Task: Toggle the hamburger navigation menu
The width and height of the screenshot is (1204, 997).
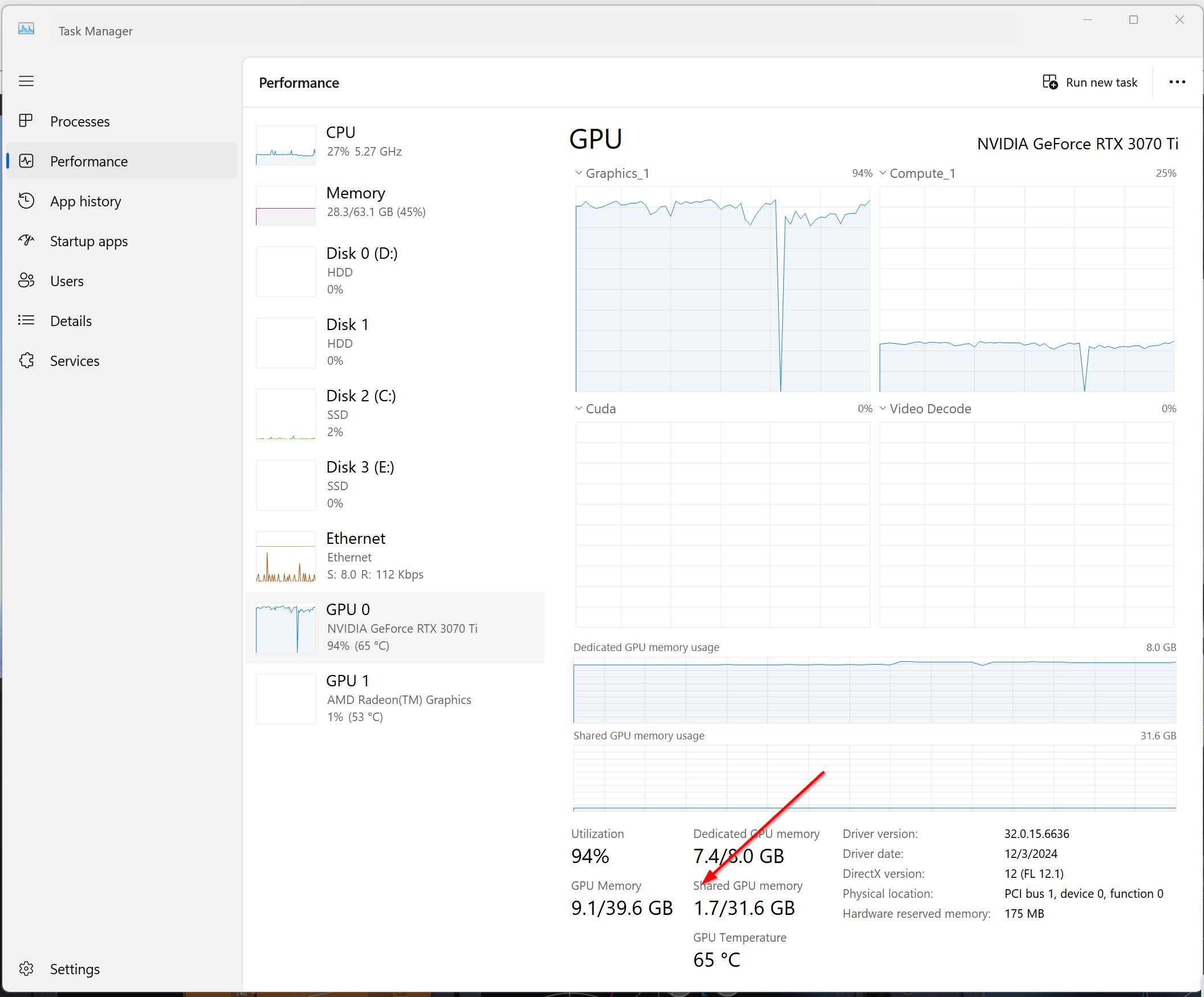Action: (x=26, y=81)
